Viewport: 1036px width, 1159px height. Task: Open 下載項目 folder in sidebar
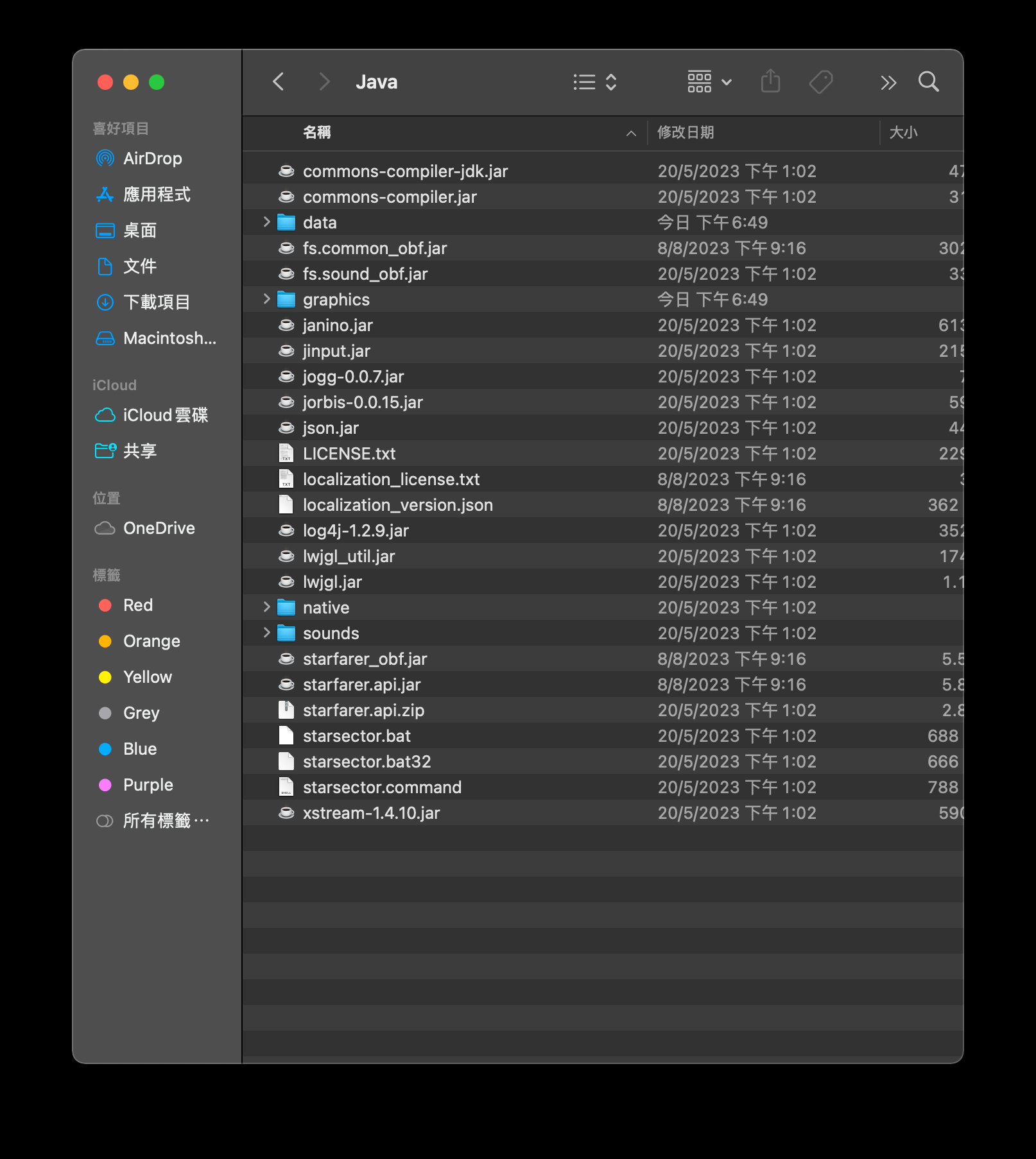pyautogui.click(x=156, y=302)
